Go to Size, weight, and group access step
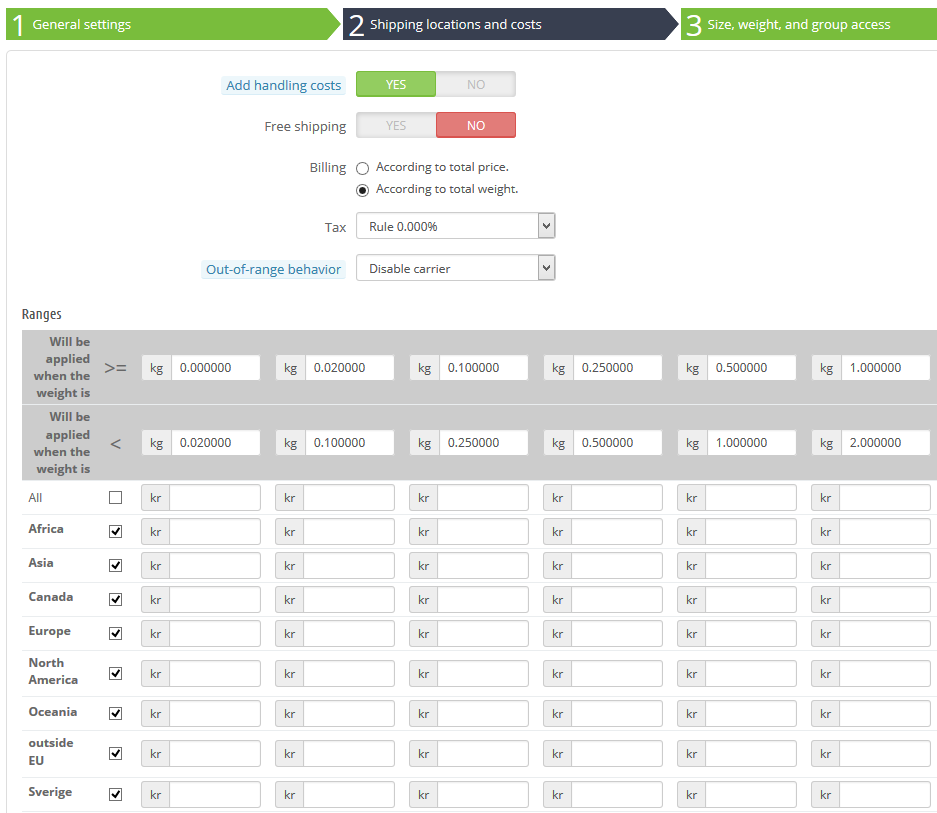937x813 pixels. pyautogui.click(x=809, y=25)
